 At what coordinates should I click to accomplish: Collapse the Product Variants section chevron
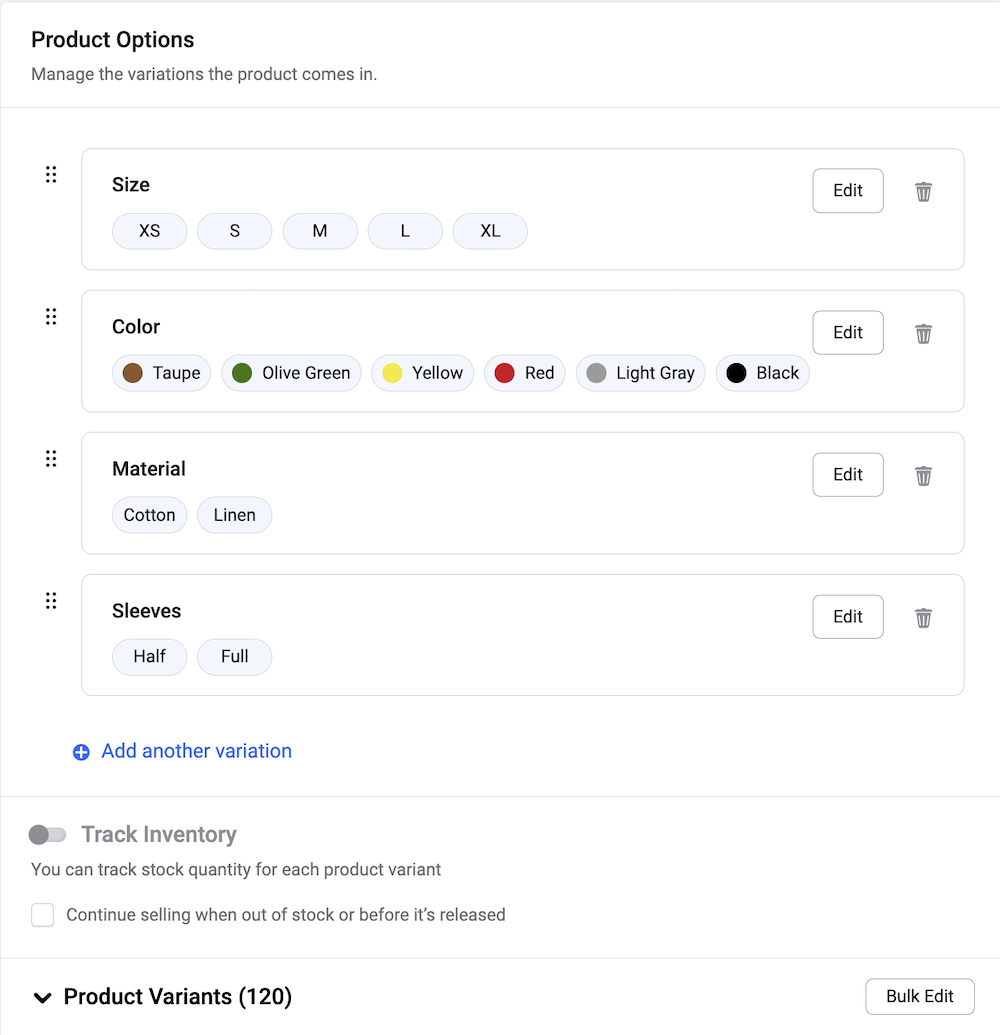click(42, 997)
